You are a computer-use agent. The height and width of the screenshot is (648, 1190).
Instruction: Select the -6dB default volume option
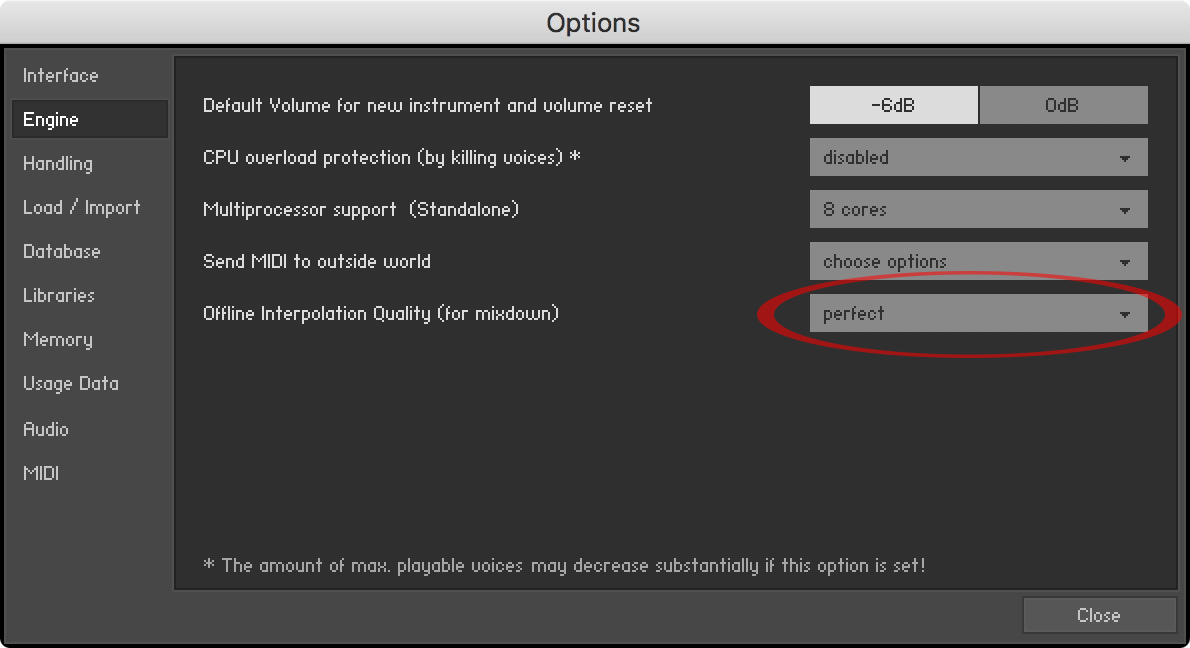pyautogui.click(x=894, y=105)
